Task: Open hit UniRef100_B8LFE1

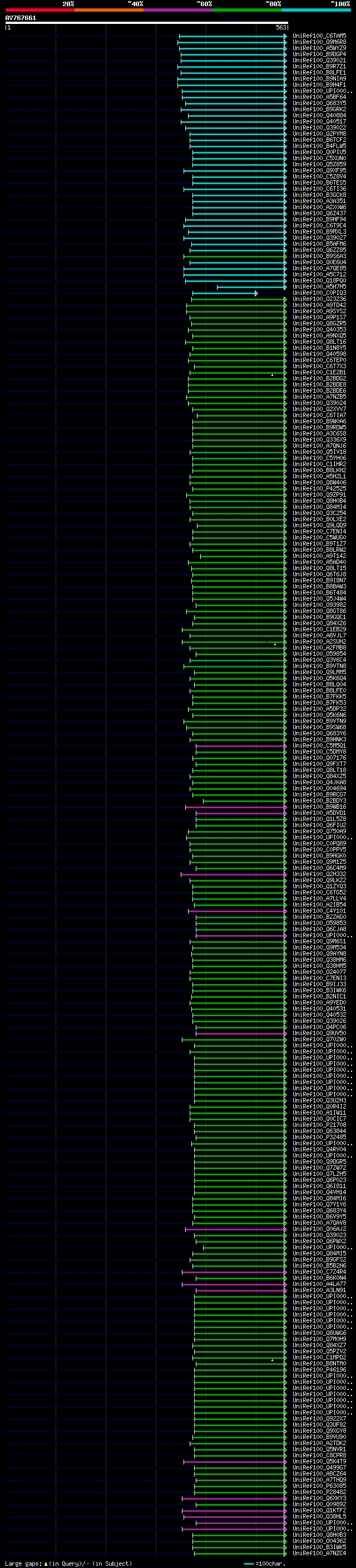Action: (319, 72)
